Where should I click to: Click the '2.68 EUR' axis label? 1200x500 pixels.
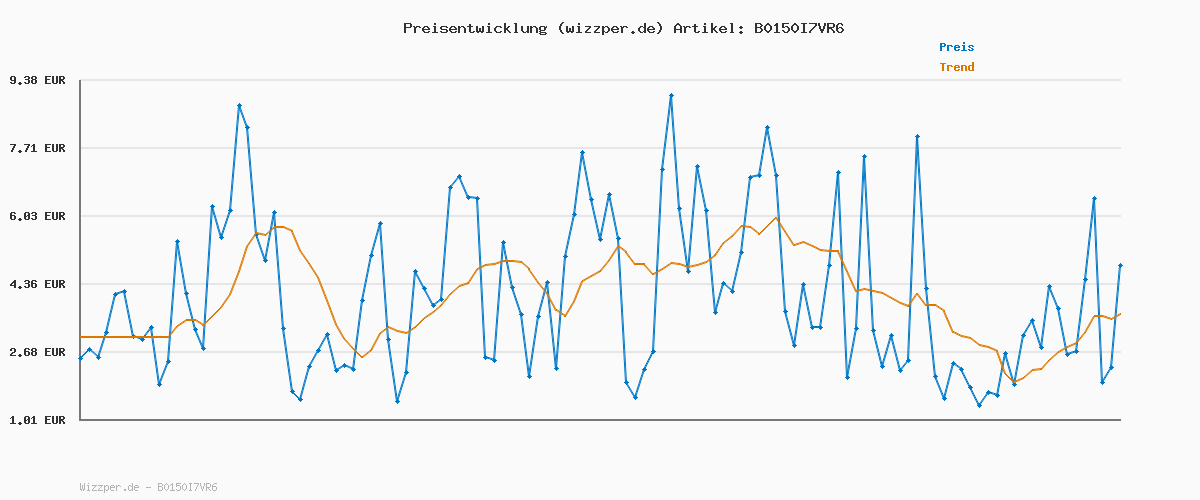(37, 352)
